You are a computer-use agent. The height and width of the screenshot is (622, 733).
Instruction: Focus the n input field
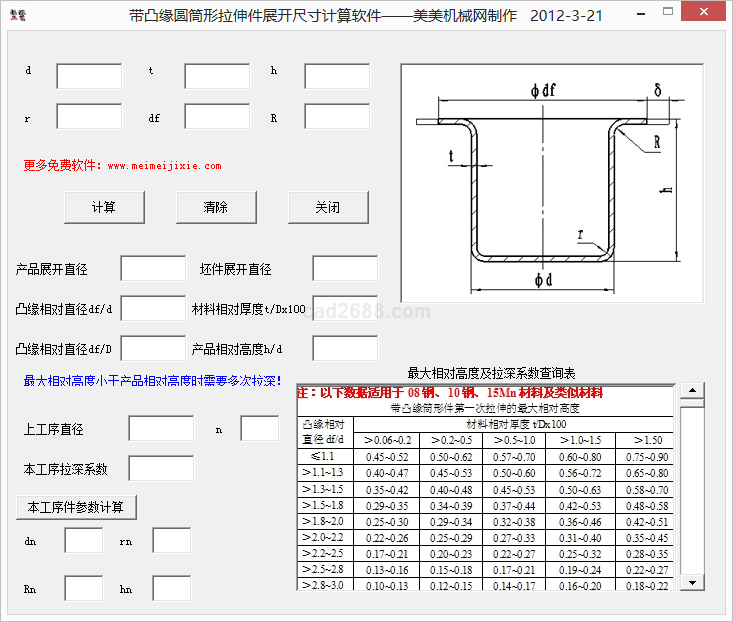[259, 429]
